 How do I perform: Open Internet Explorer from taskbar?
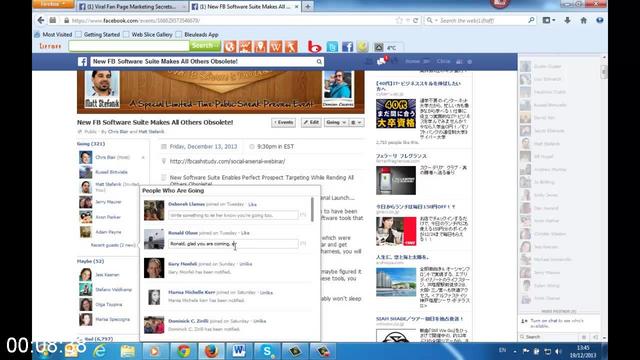pyautogui.click(x=99, y=351)
